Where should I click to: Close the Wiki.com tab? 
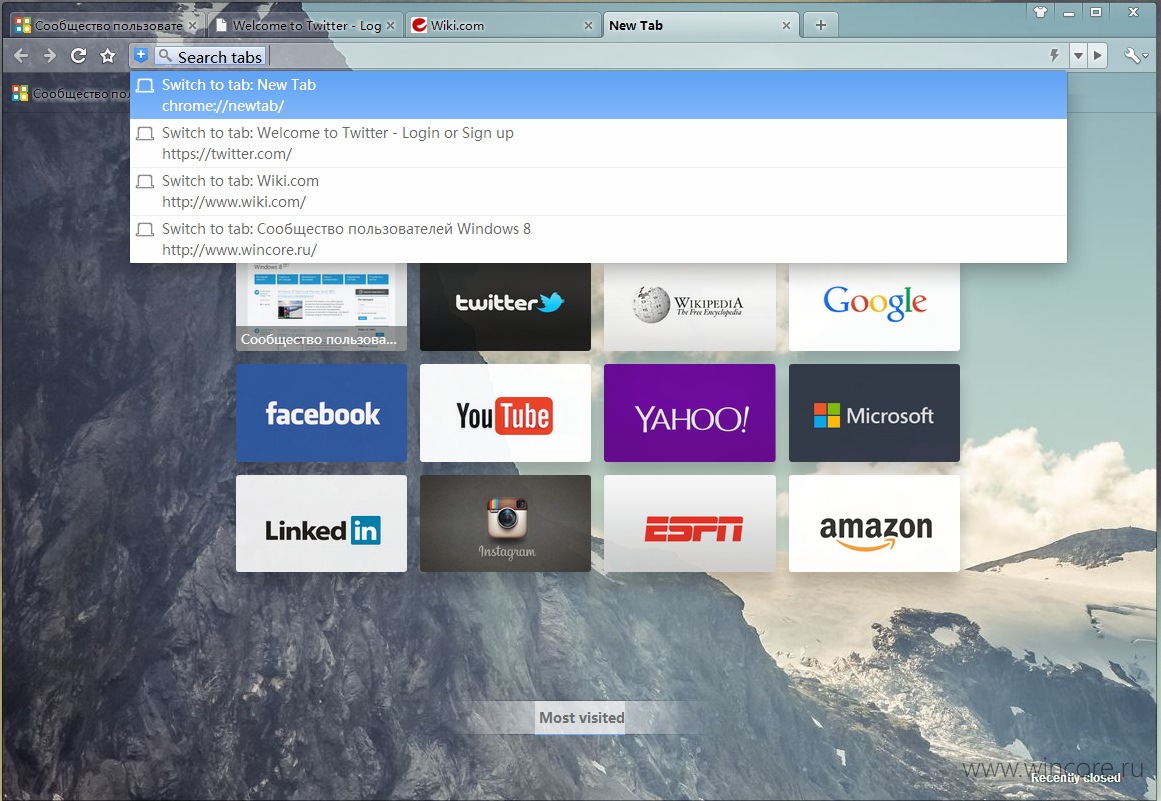(588, 25)
